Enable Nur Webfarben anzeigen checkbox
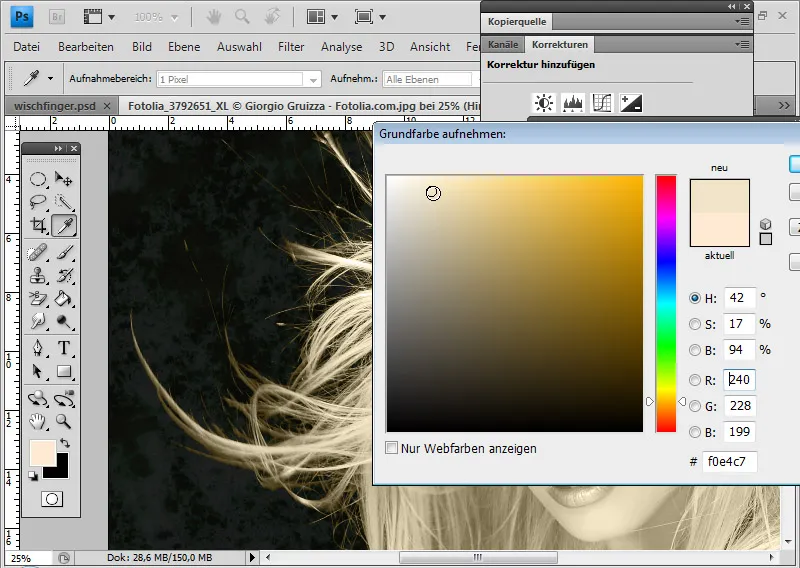800x568 pixels. (391, 448)
